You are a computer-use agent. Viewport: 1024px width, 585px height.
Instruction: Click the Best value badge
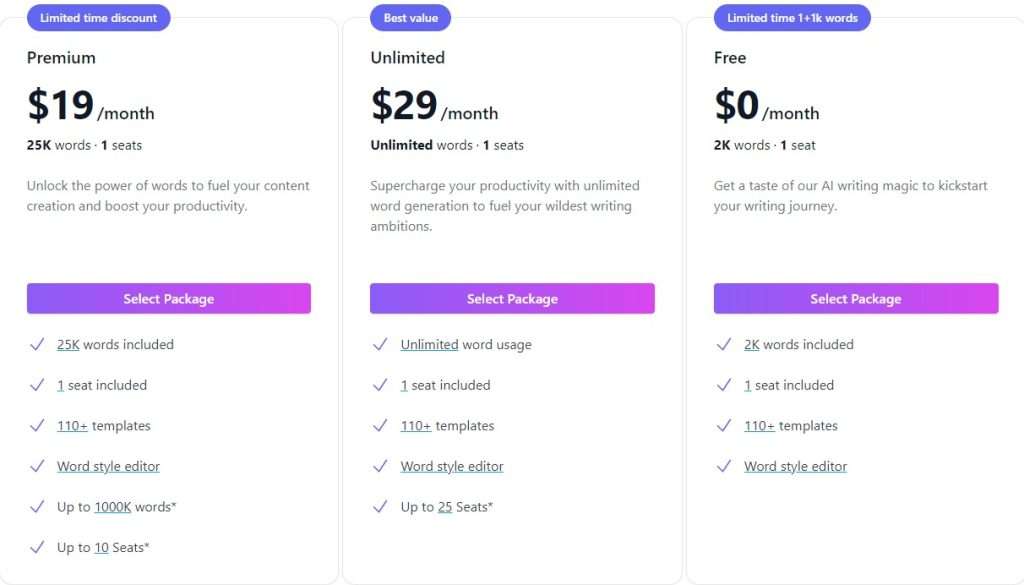[410, 18]
